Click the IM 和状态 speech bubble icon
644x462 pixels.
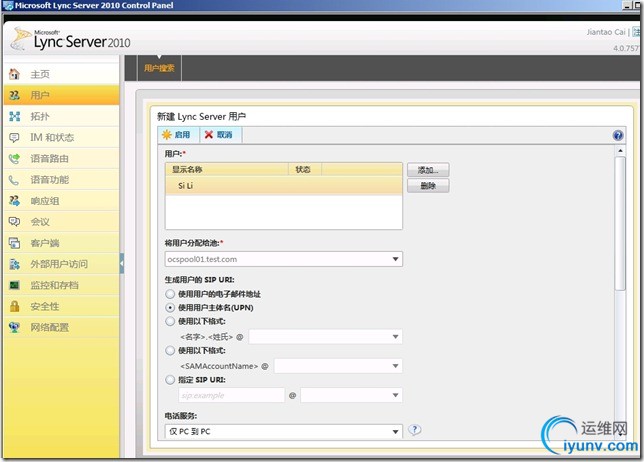pyautogui.click(x=14, y=138)
